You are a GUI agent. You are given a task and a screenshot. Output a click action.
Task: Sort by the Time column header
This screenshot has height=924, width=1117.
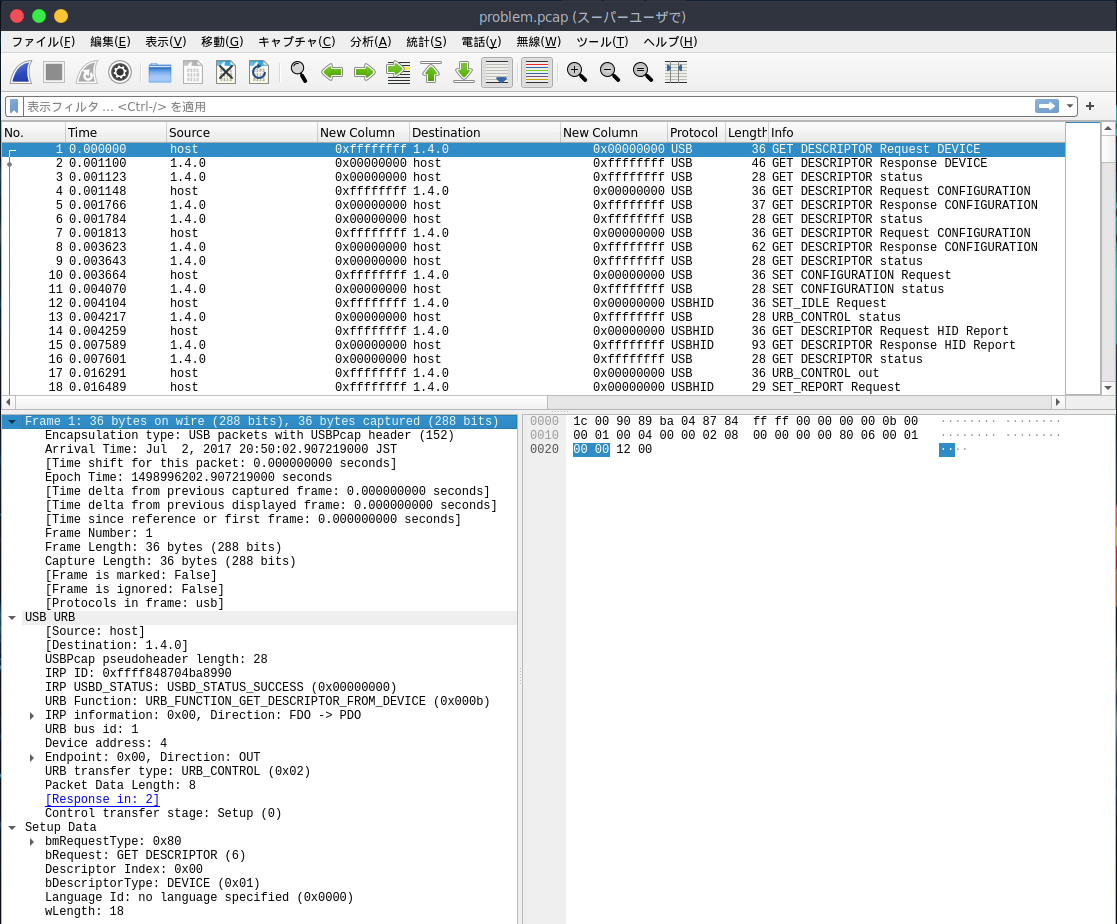pyautogui.click(x=115, y=133)
